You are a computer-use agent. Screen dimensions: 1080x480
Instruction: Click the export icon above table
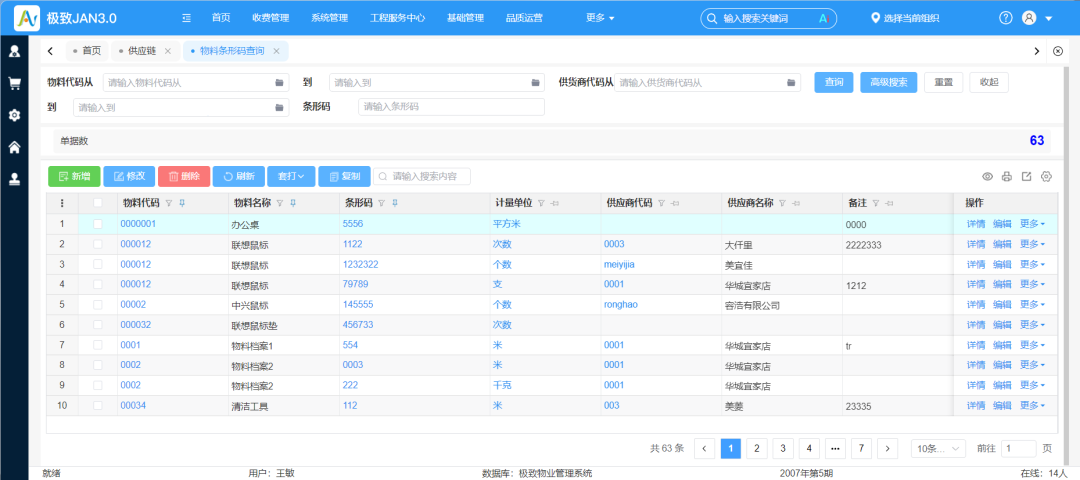pyautogui.click(x=1026, y=177)
